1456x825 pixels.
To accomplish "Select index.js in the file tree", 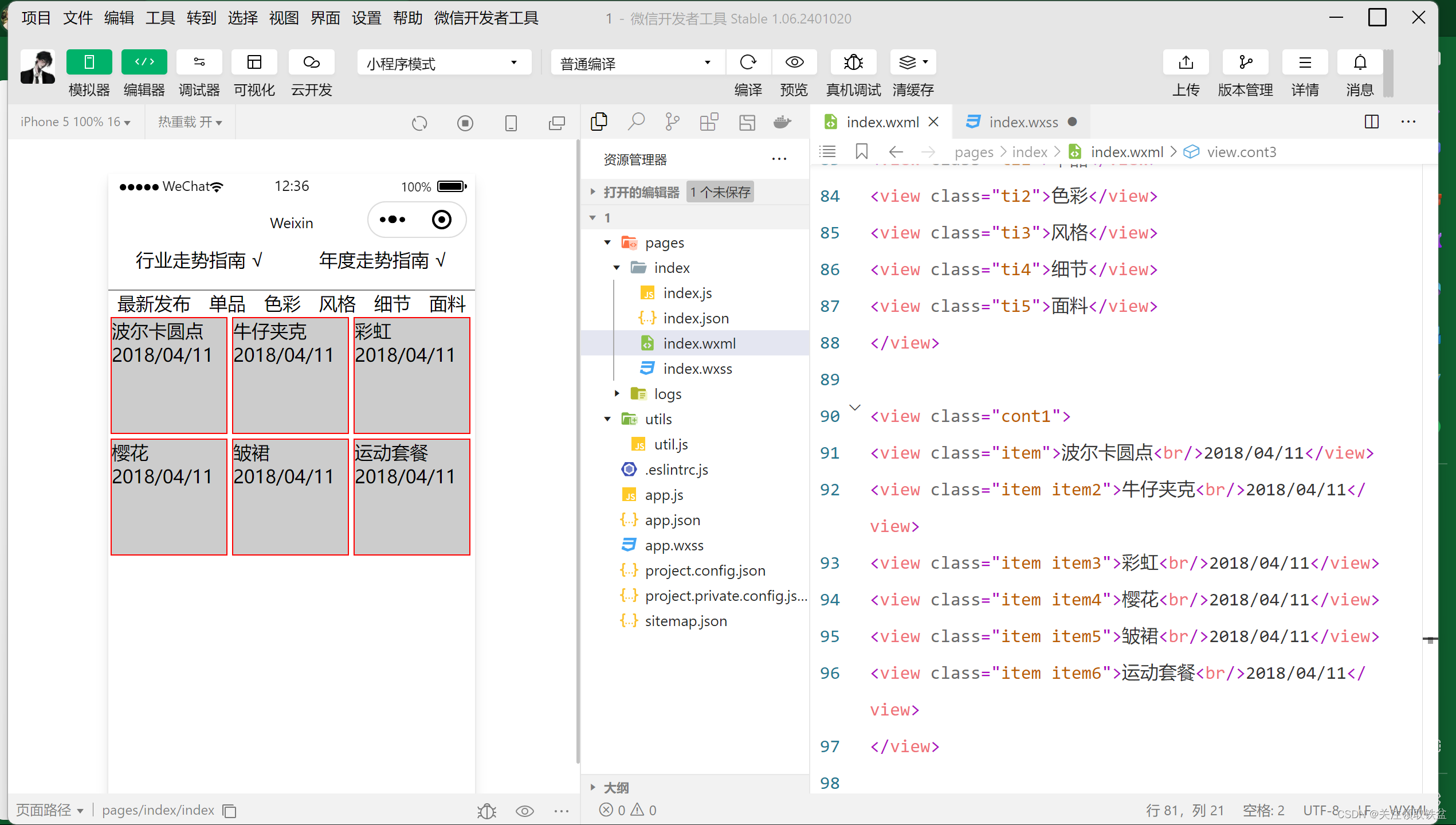I will tap(688, 293).
